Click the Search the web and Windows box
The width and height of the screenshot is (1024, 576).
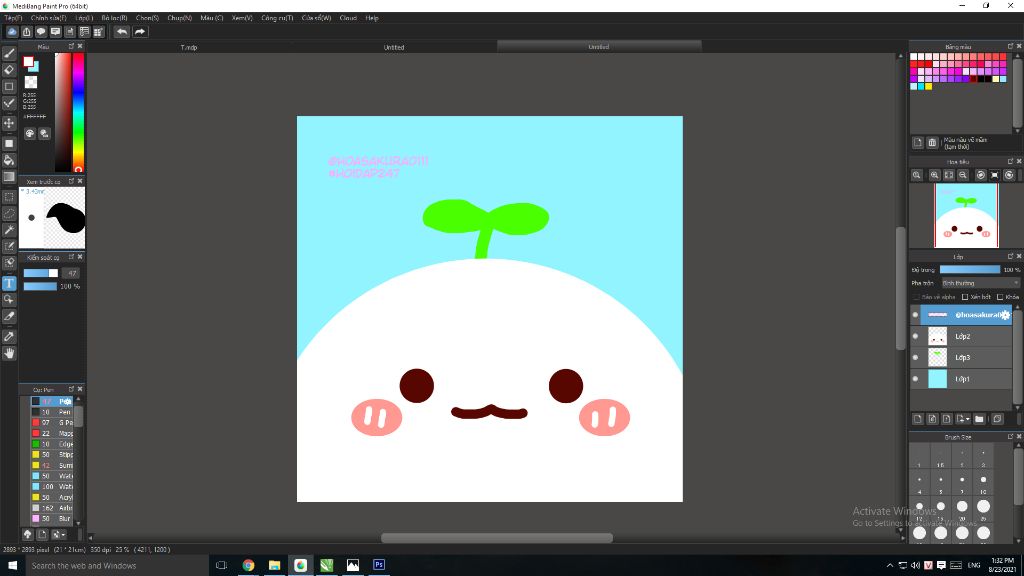click(116, 566)
